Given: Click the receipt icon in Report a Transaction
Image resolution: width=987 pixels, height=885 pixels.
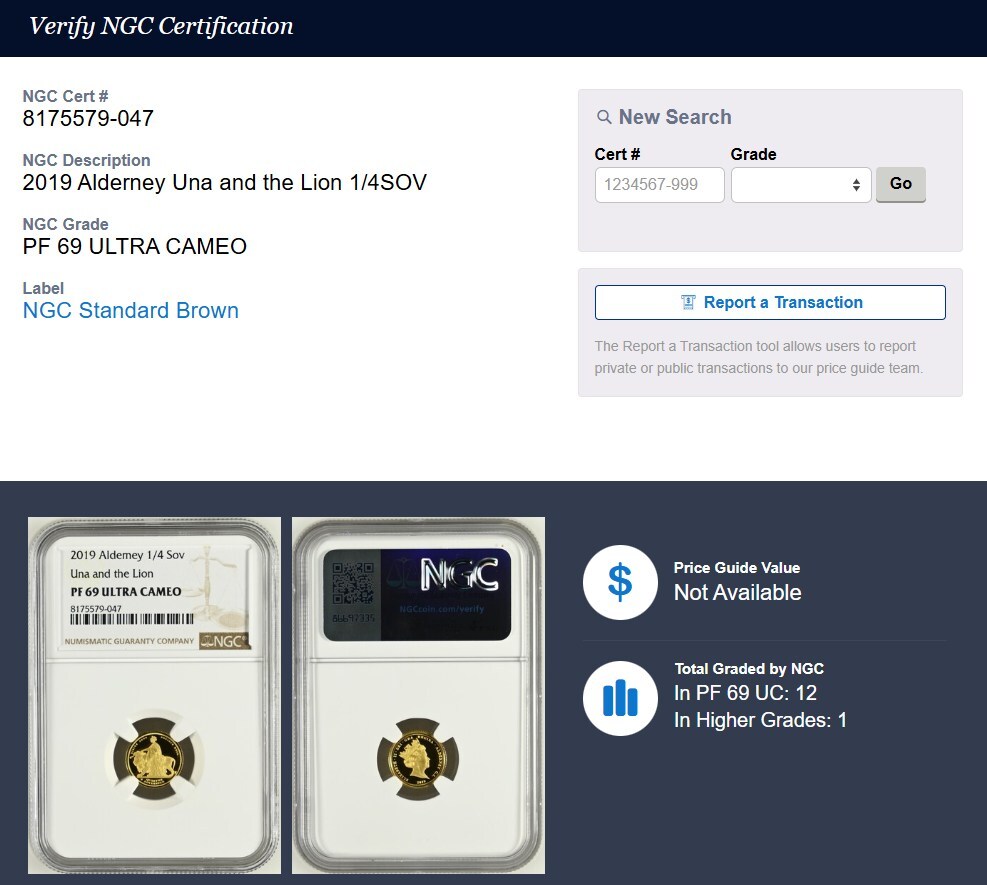Looking at the screenshot, I should click(688, 303).
